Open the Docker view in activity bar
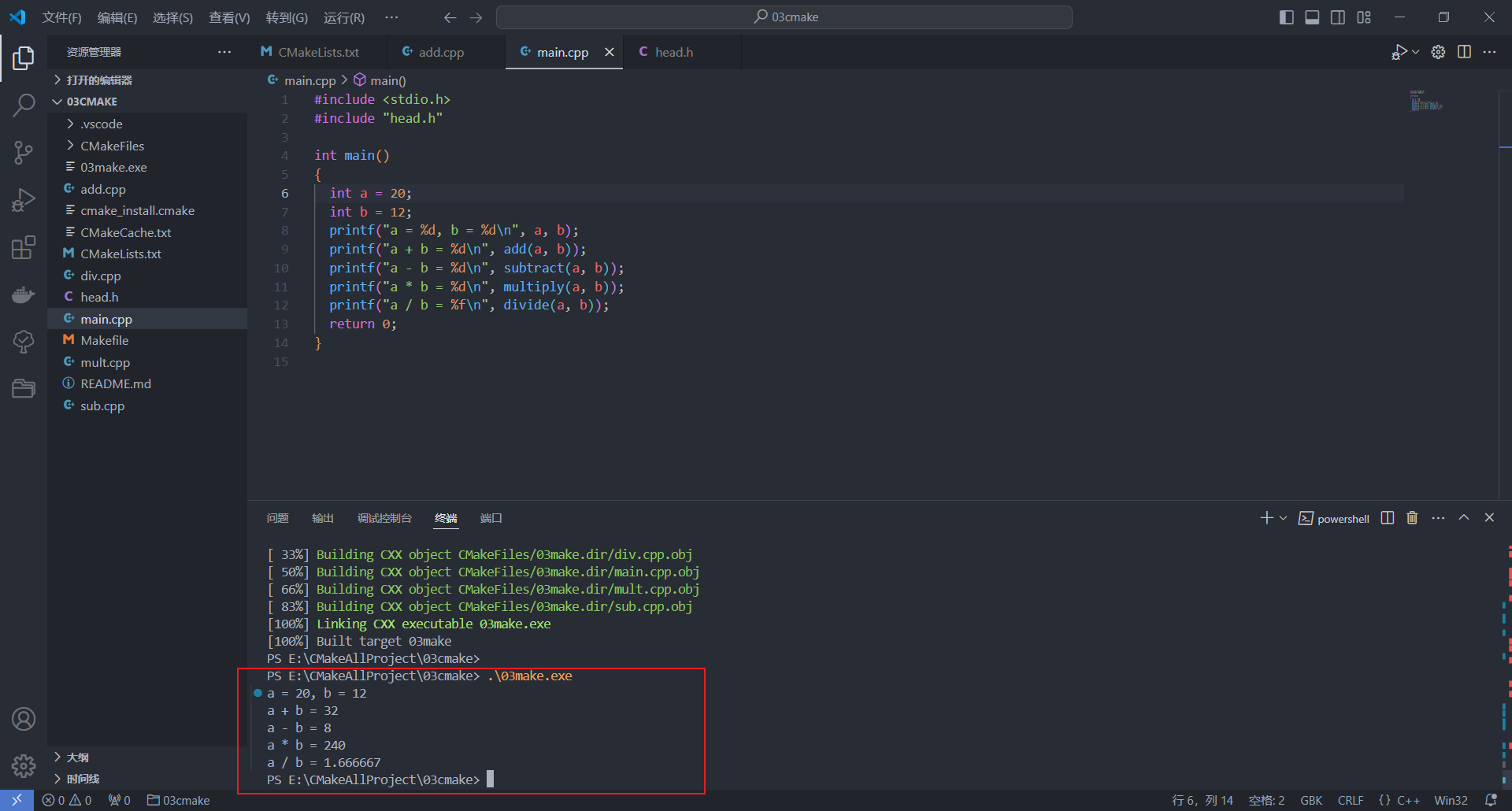The width and height of the screenshot is (1512, 811). pos(24,294)
